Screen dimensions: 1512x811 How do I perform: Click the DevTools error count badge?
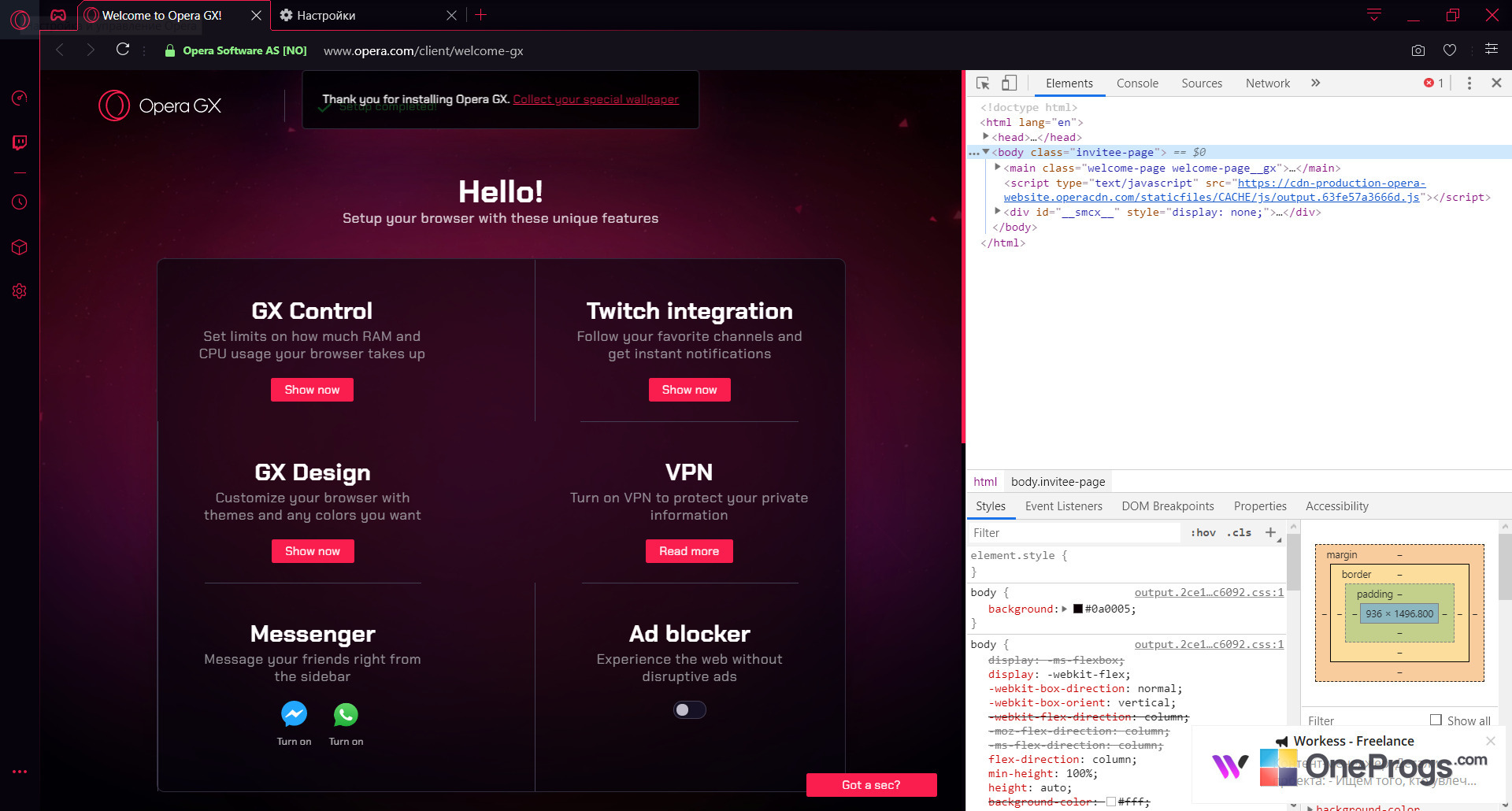pos(1434,83)
